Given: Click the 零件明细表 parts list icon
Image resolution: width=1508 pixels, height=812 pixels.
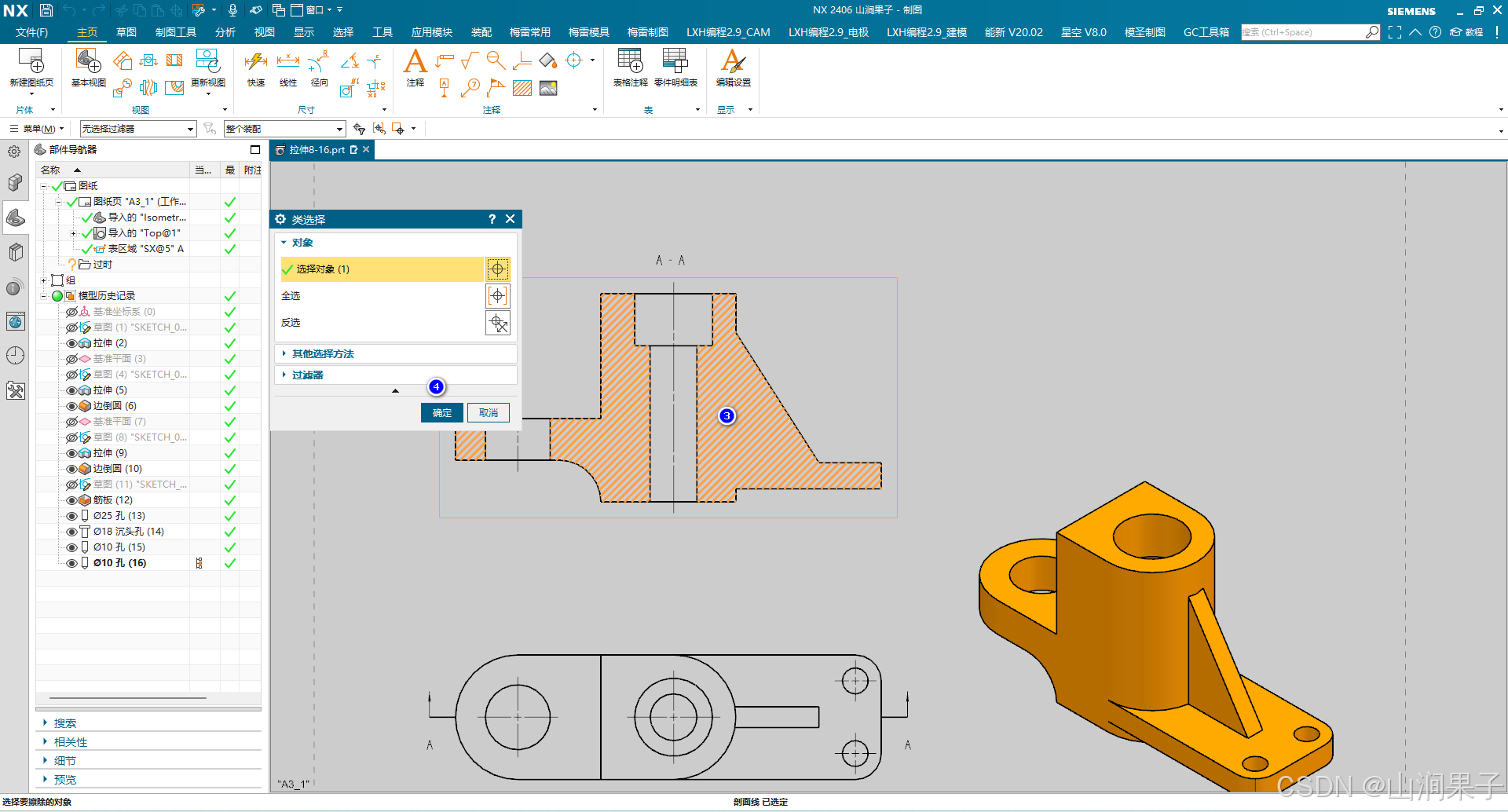Looking at the screenshot, I should pyautogui.click(x=675, y=61).
